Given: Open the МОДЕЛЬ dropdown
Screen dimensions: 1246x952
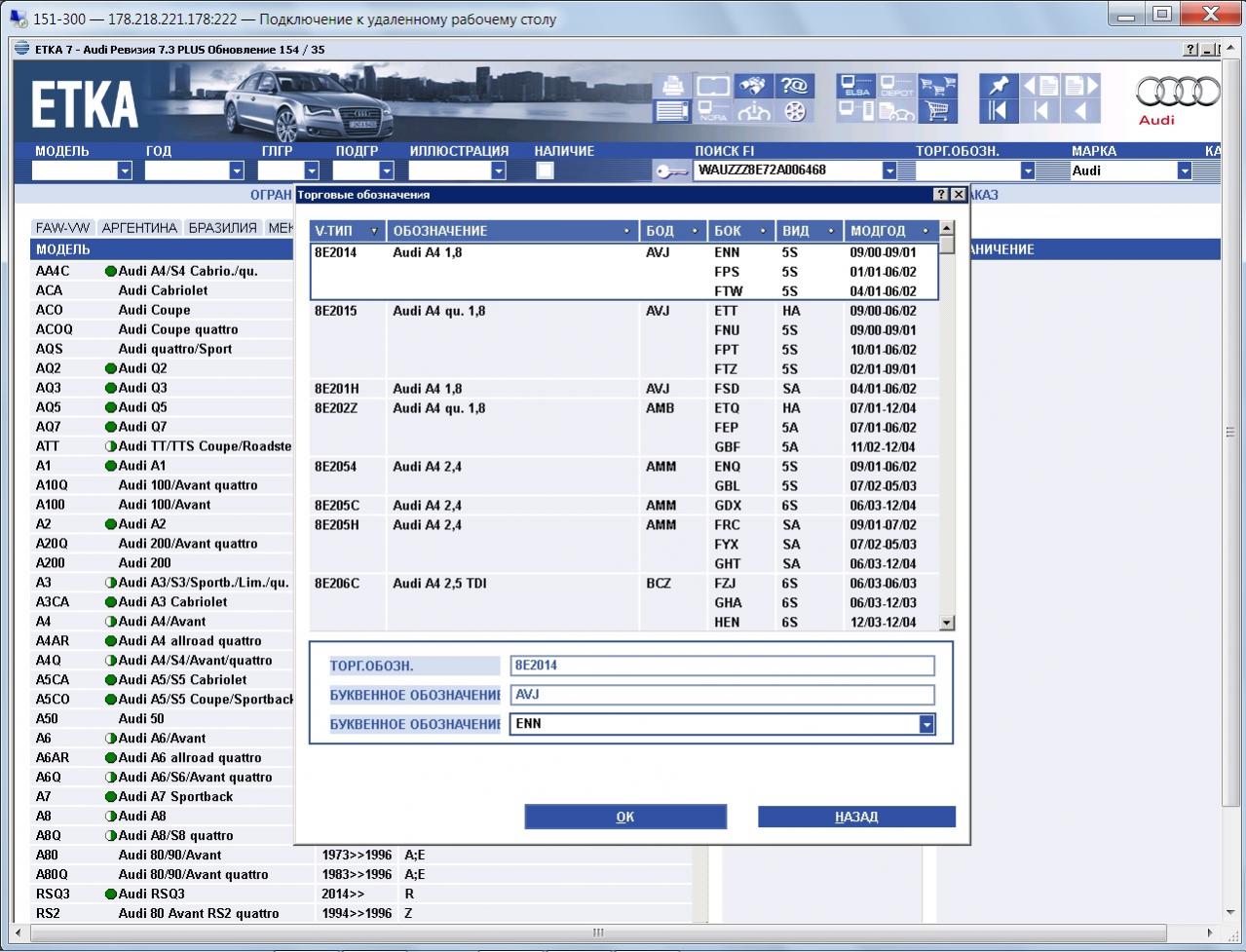Looking at the screenshot, I should point(124,171).
